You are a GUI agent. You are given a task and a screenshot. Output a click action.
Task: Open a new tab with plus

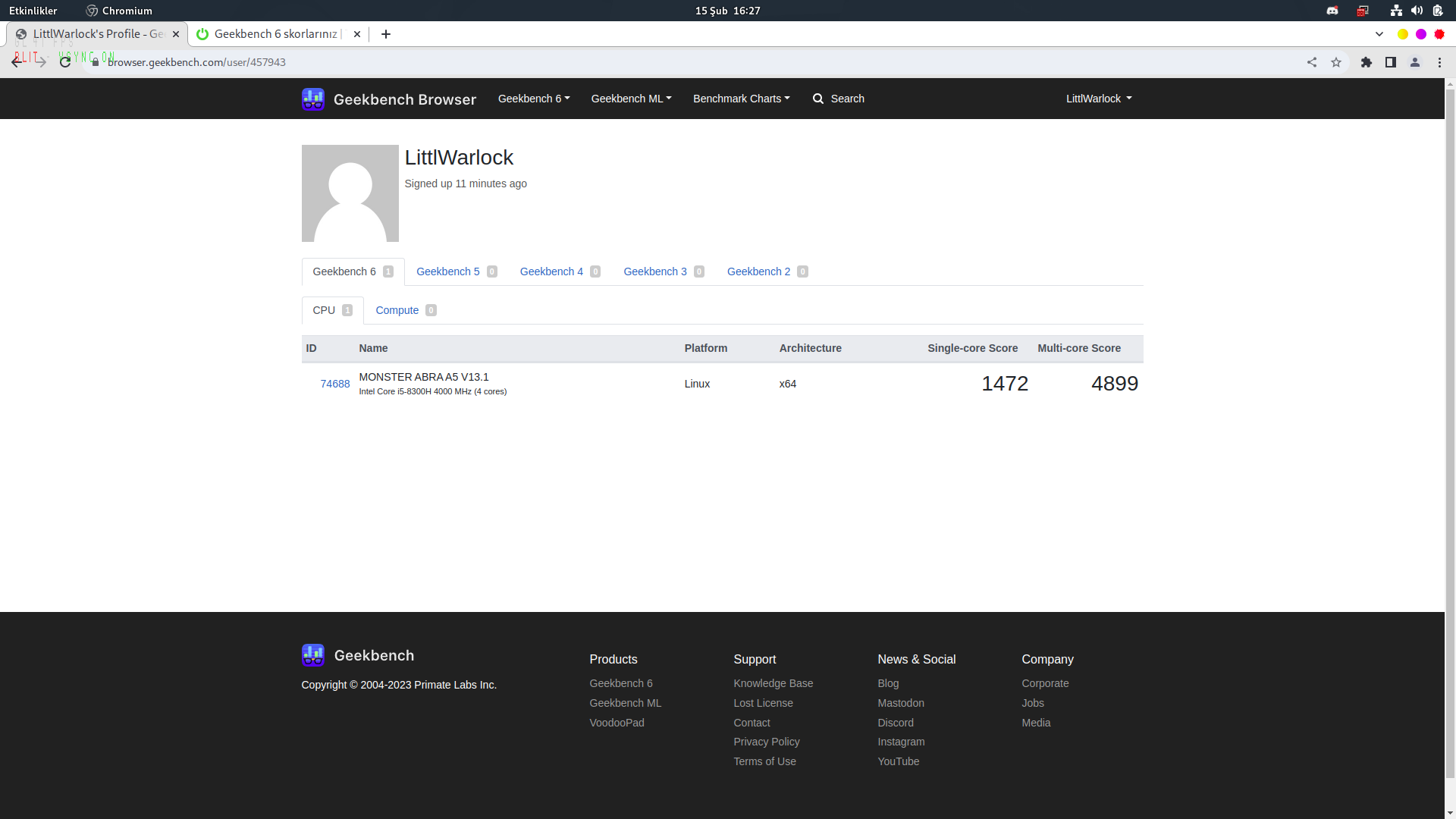[386, 34]
